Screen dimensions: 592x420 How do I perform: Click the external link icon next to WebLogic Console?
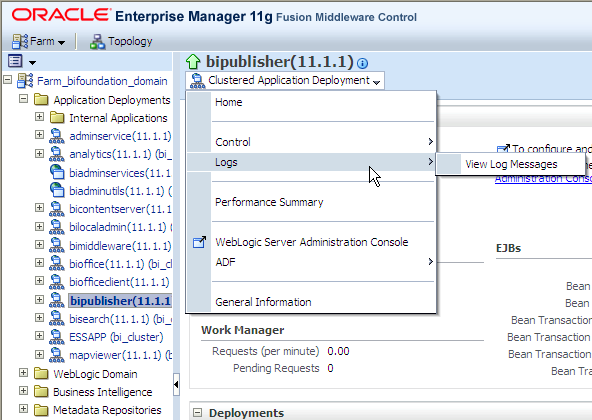[199, 242]
